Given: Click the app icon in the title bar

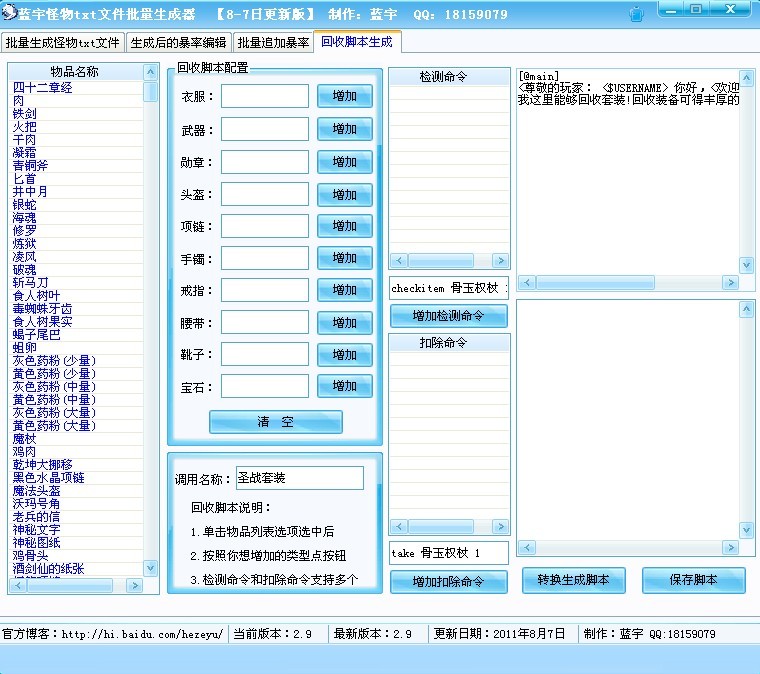Looking at the screenshot, I should 9,14.
